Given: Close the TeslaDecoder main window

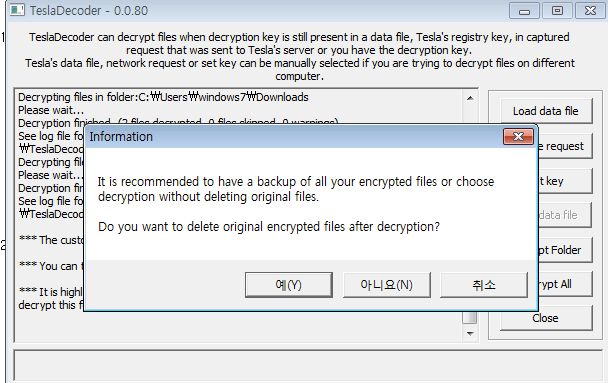Looking at the screenshot, I should coord(590,11).
